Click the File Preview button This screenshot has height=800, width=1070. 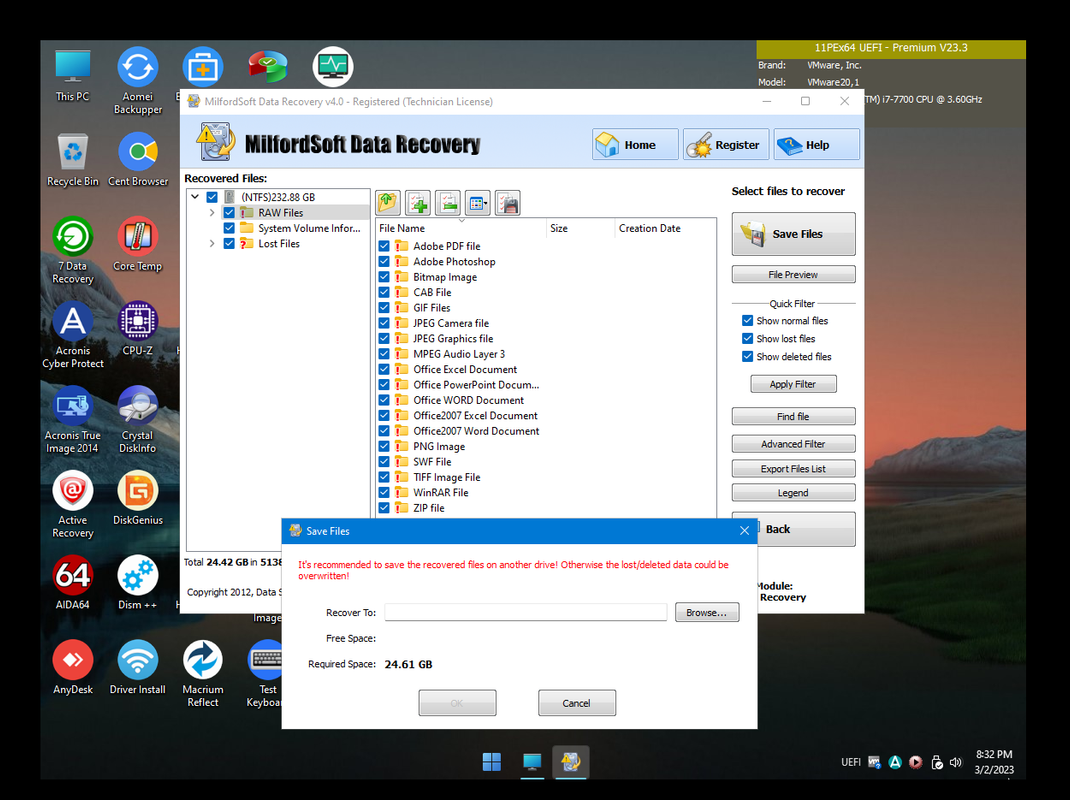coord(793,274)
